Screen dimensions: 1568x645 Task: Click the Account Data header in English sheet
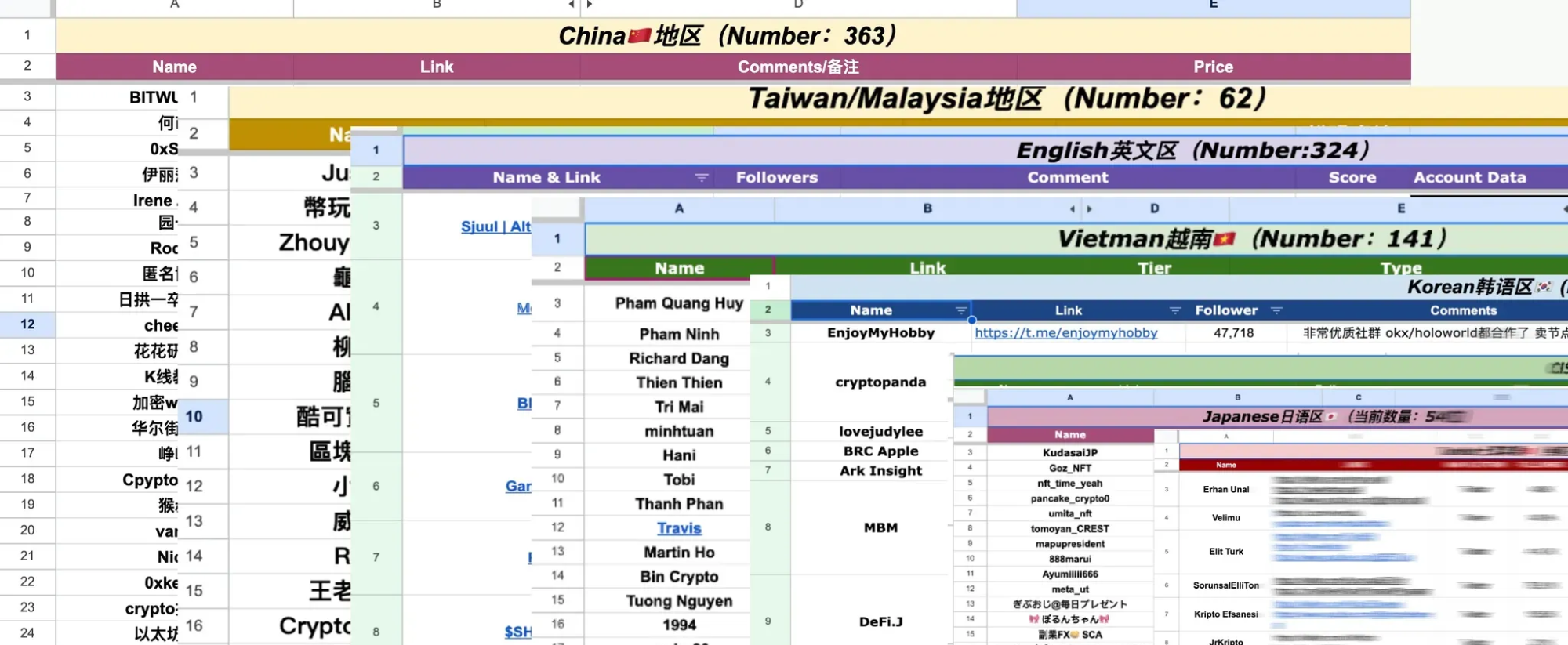click(1470, 178)
